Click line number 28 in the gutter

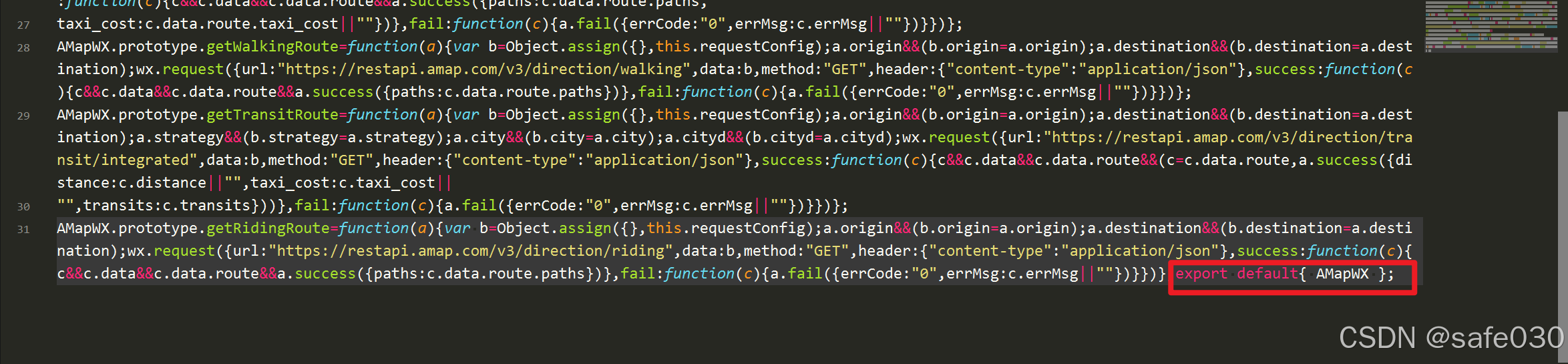(23, 47)
